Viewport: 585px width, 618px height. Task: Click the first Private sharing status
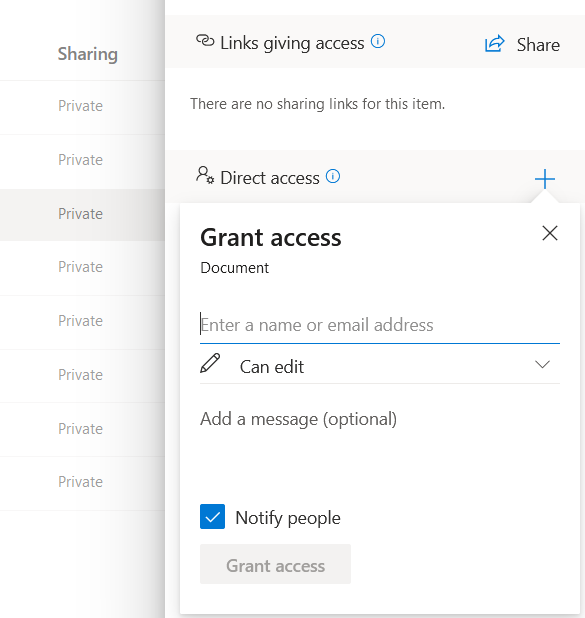point(80,106)
